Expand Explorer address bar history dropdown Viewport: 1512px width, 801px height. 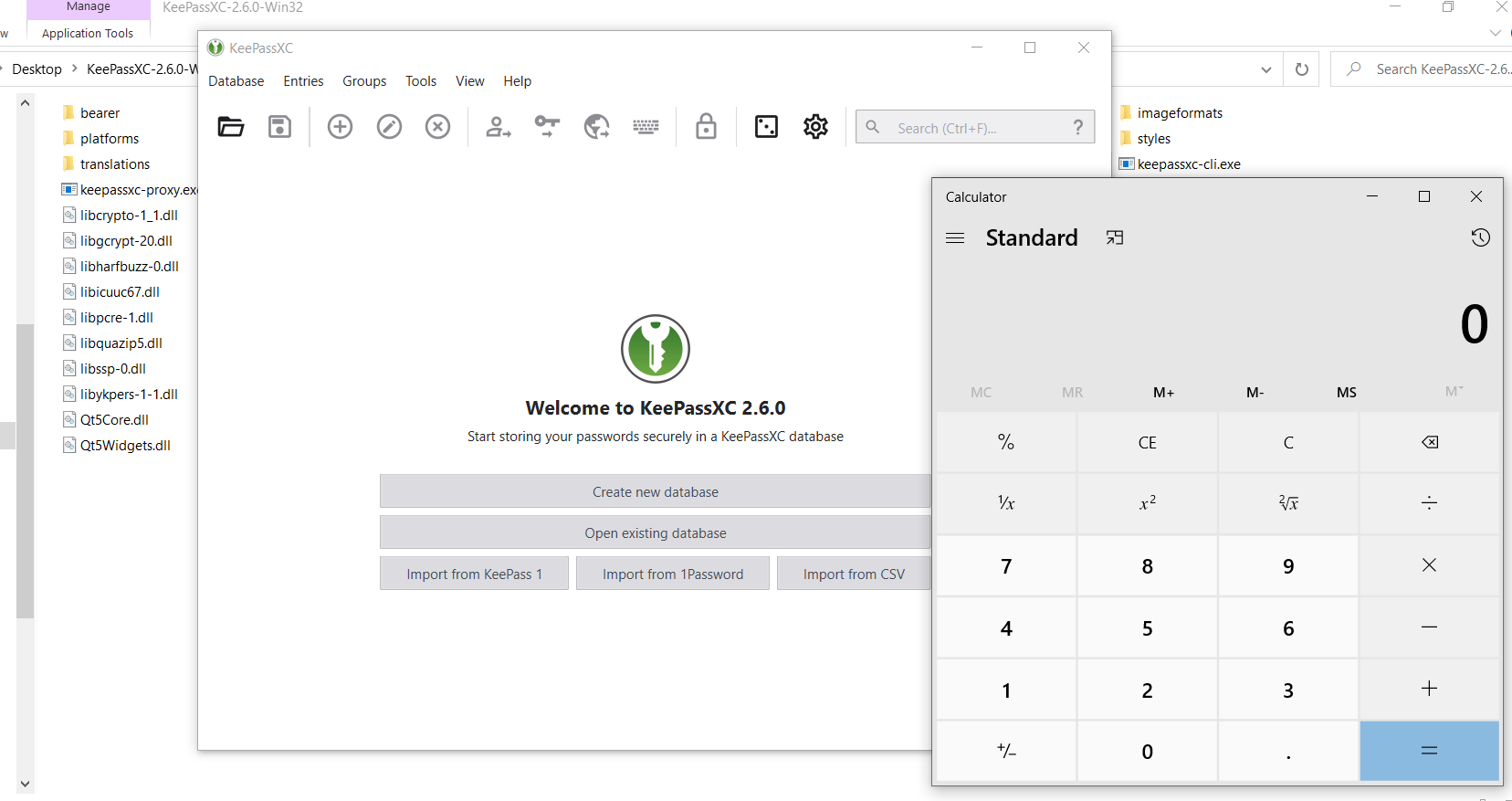click(x=1265, y=69)
